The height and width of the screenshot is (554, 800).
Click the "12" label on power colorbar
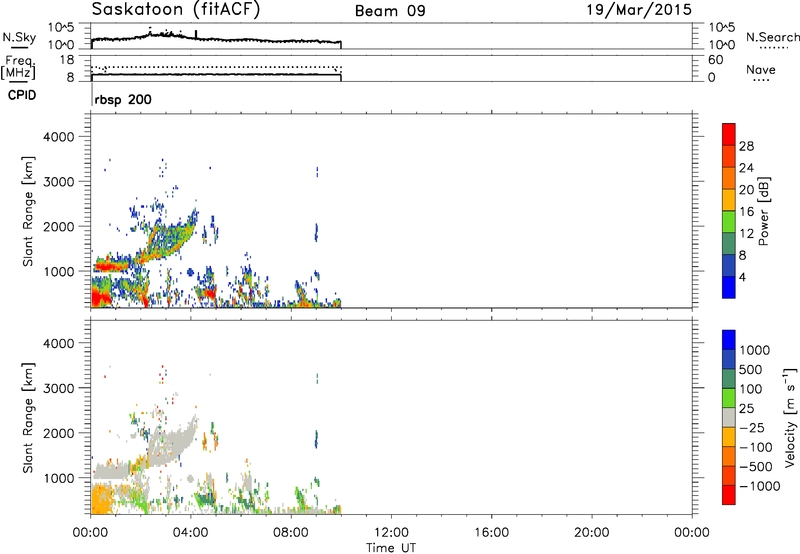[x=746, y=234]
